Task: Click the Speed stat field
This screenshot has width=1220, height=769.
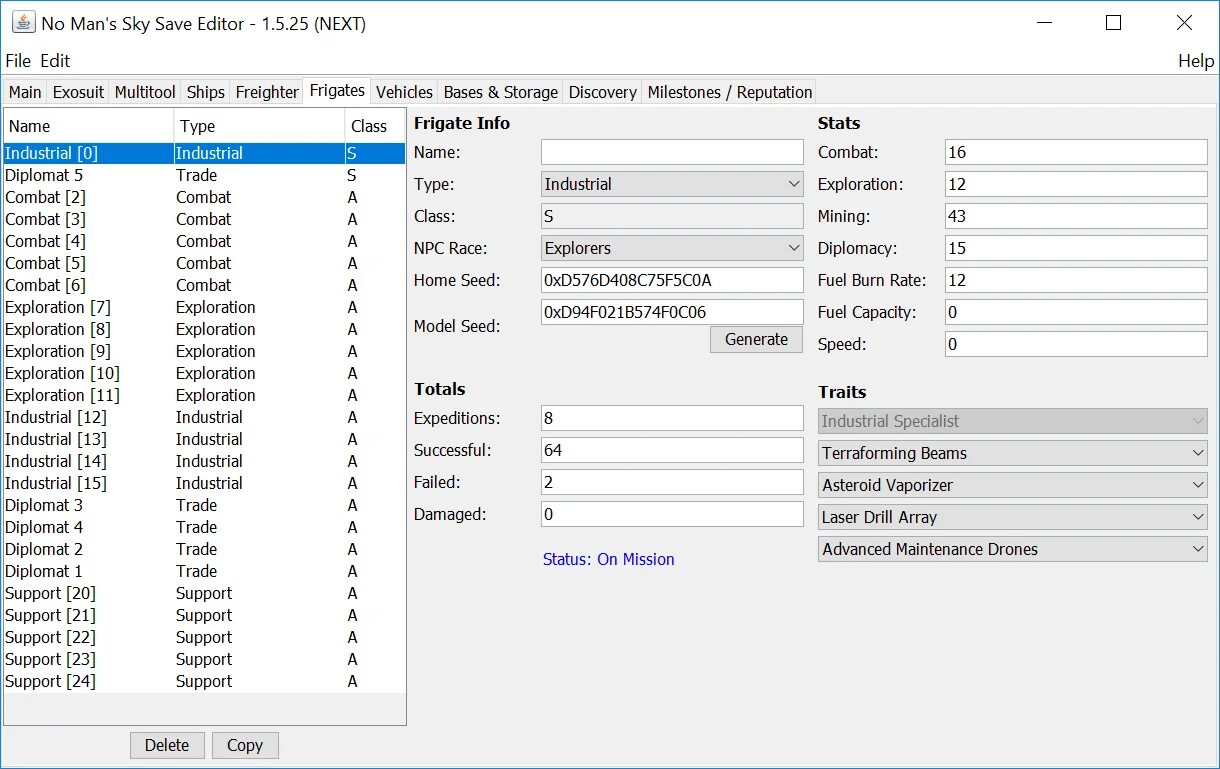Action: (1076, 344)
